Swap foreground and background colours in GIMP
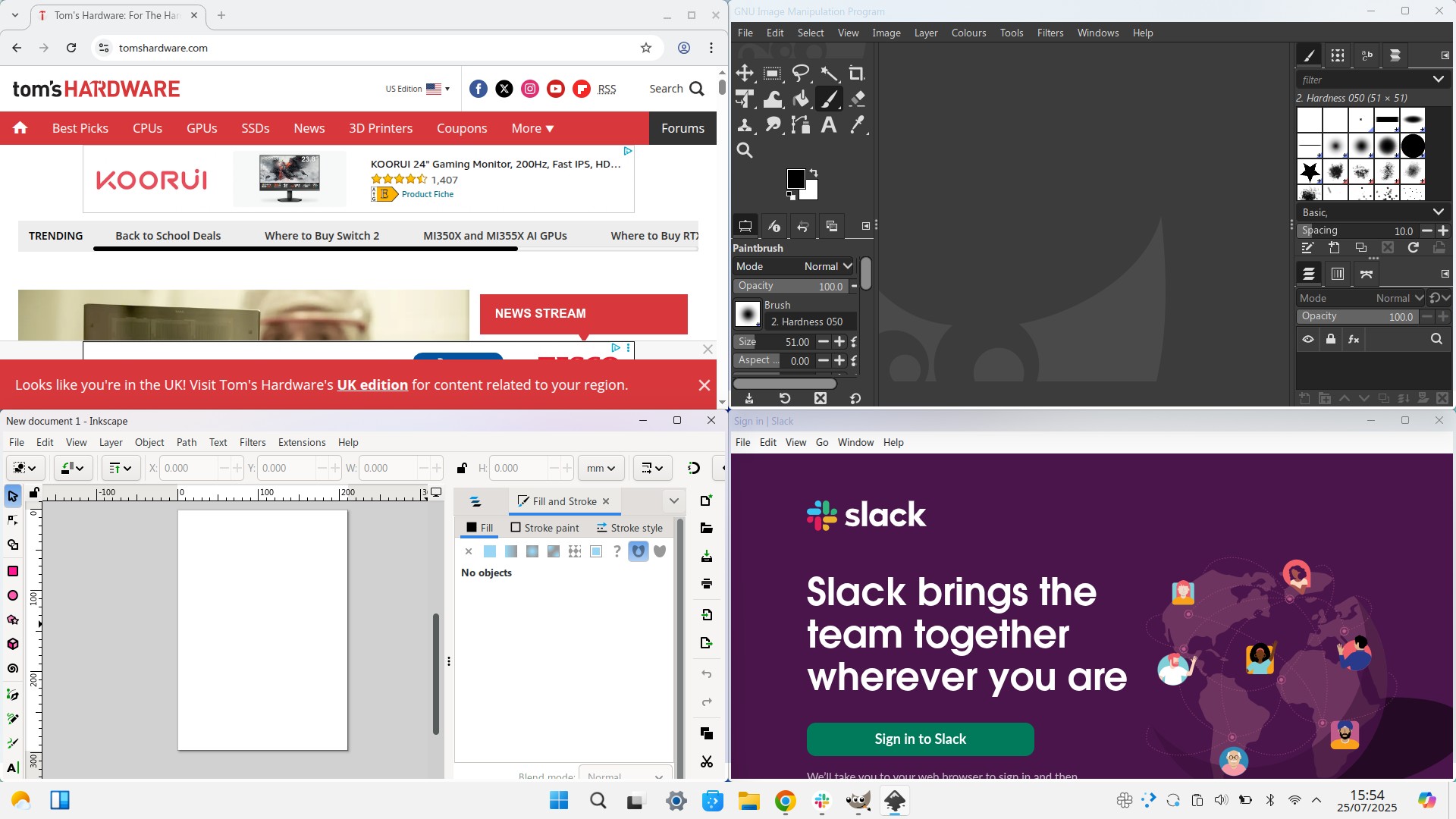Image resolution: width=1456 pixels, height=819 pixels. click(813, 173)
